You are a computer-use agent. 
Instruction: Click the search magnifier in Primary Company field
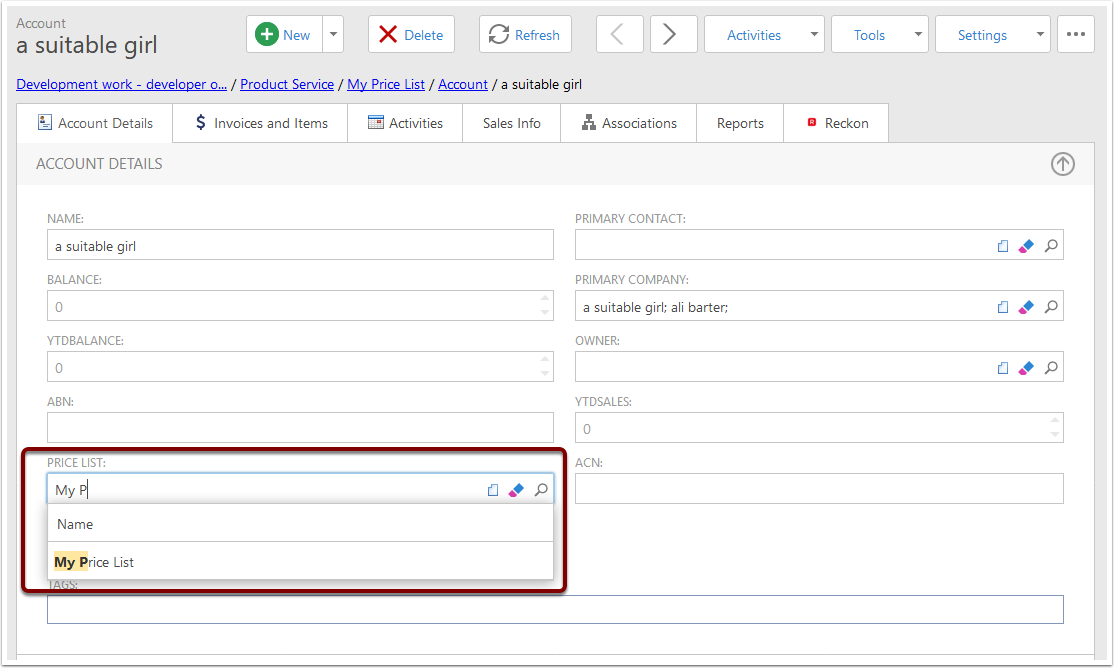point(1051,307)
